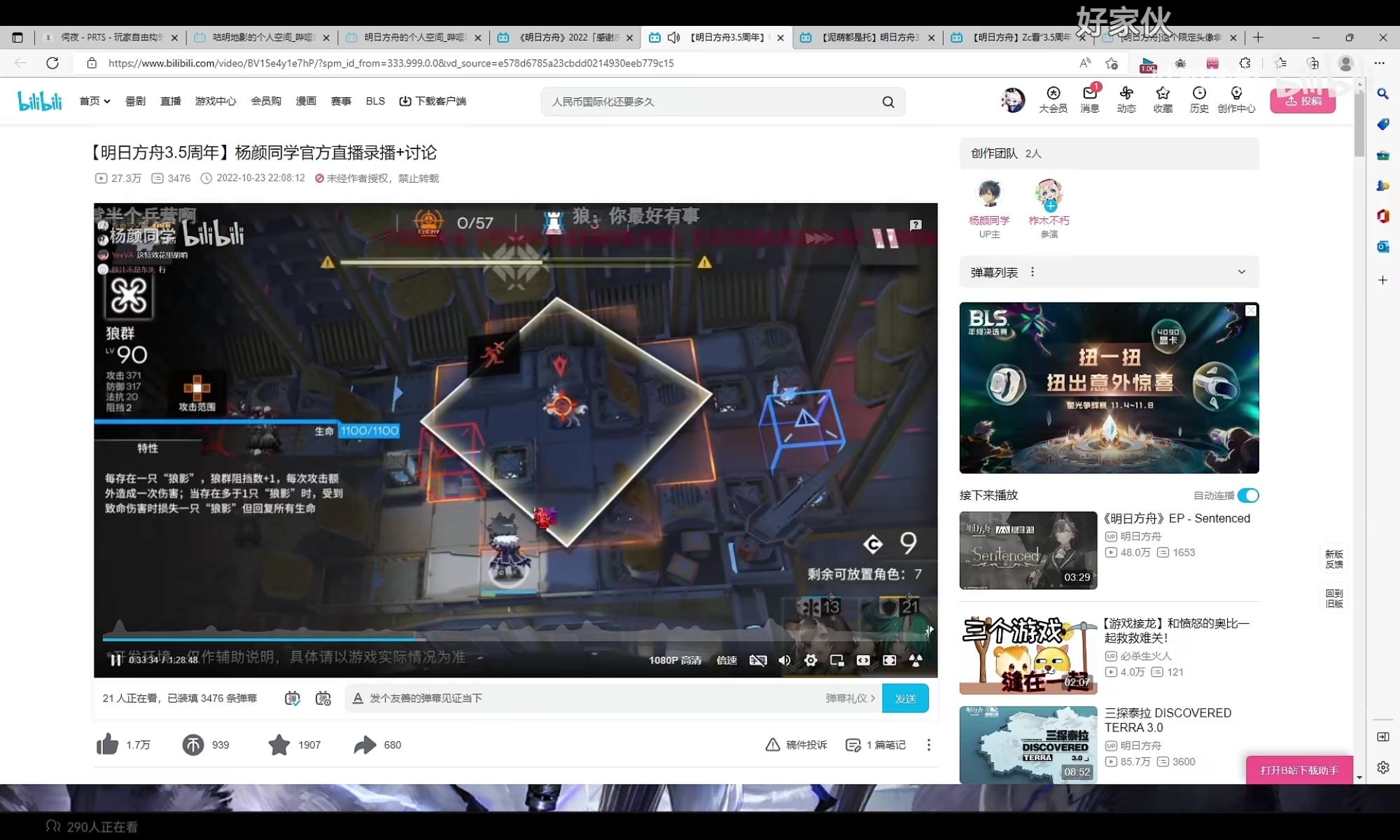Click 发送 send danmaku button
This screenshot has width=1400, height=840.
pos(905,698)
